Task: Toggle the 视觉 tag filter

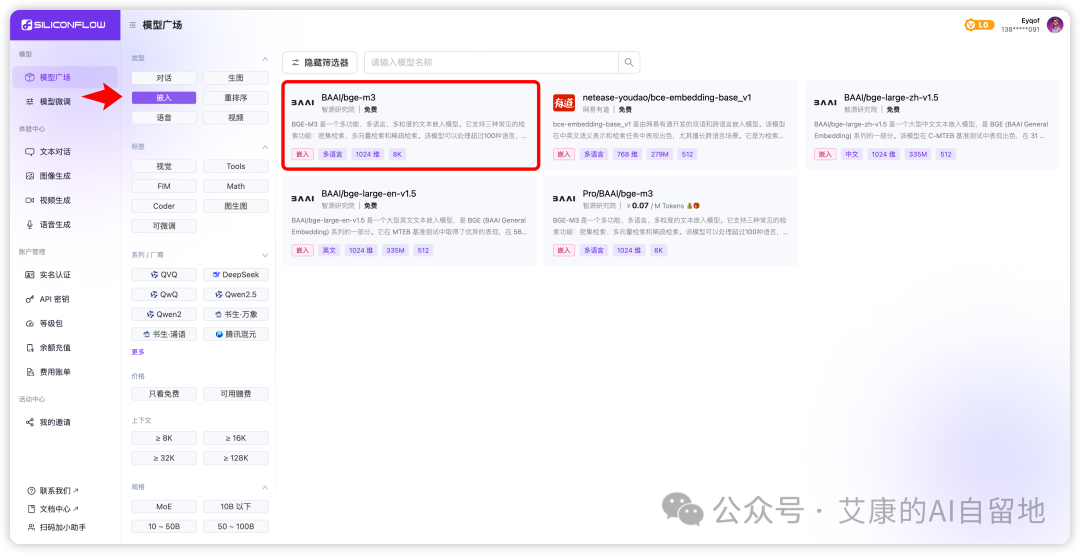Action: [164, 166]
